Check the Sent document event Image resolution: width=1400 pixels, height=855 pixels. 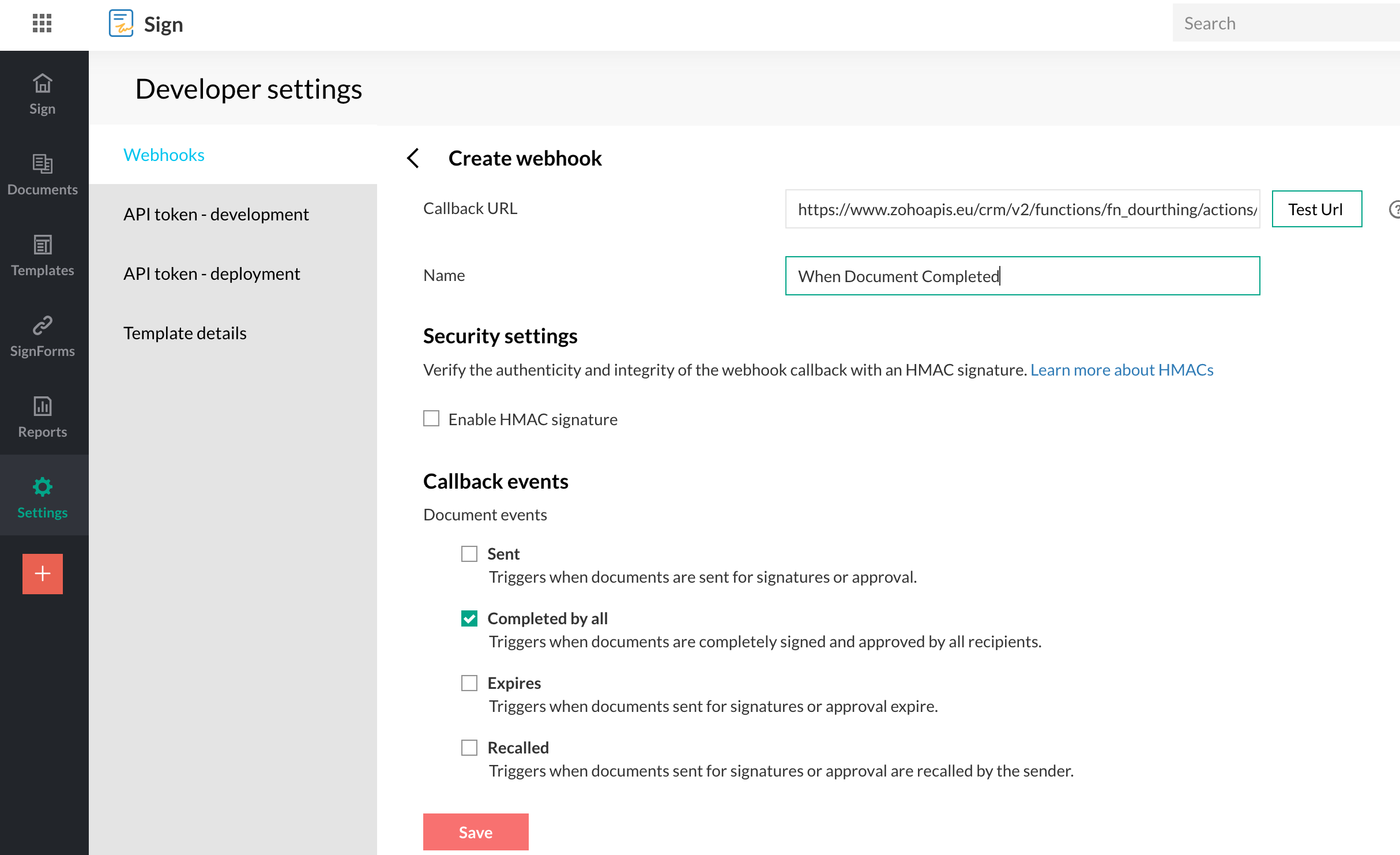[x=469, y=554]
